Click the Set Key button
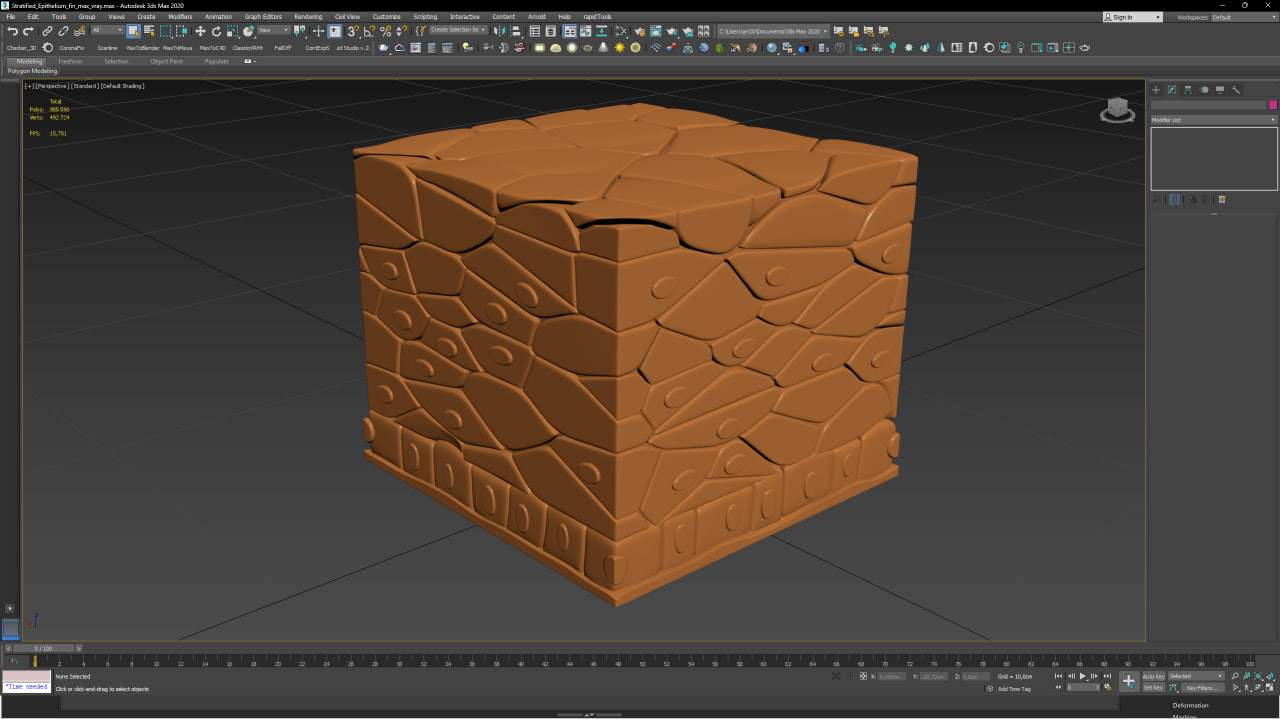Image resolution: width=1280 pixels, height=719 pixels. [x=1153, y=687]
